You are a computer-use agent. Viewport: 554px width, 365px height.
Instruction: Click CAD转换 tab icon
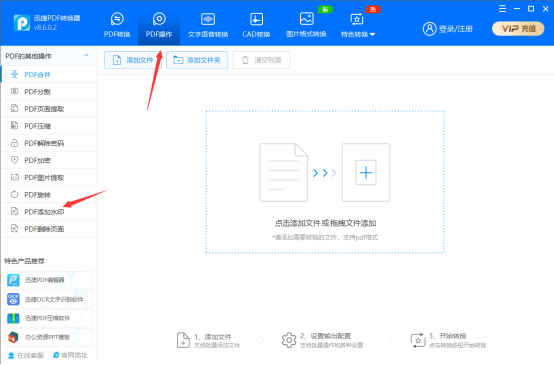click(256, 19)
